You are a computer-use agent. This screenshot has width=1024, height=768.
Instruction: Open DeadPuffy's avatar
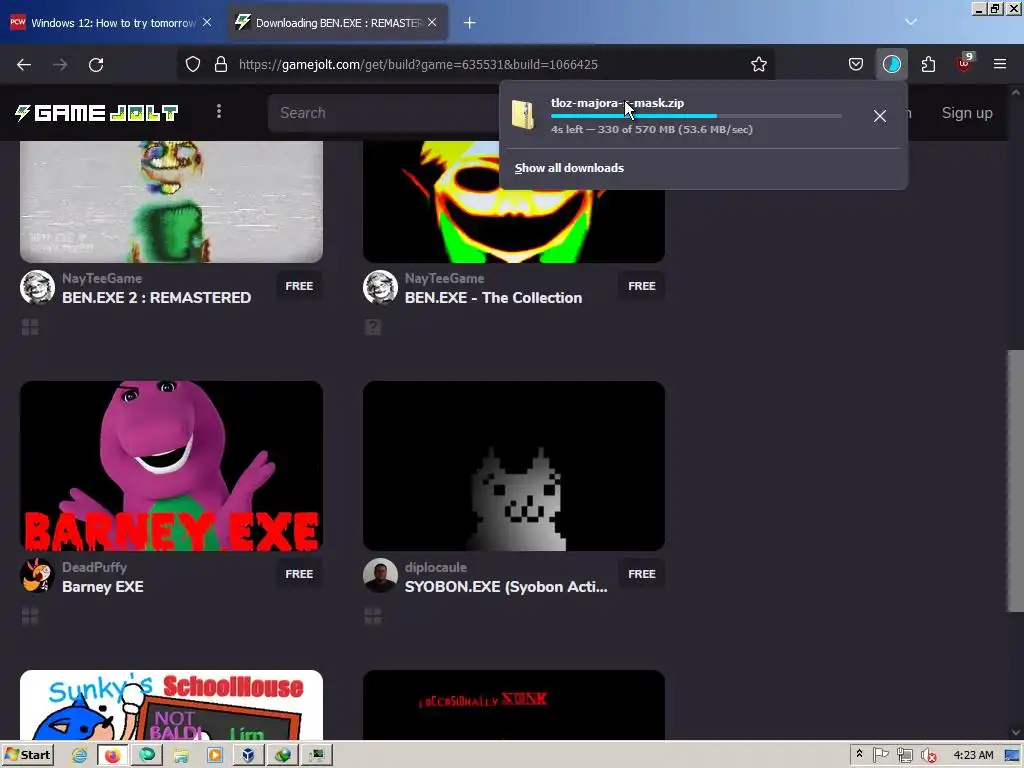[x=37, y=575]
